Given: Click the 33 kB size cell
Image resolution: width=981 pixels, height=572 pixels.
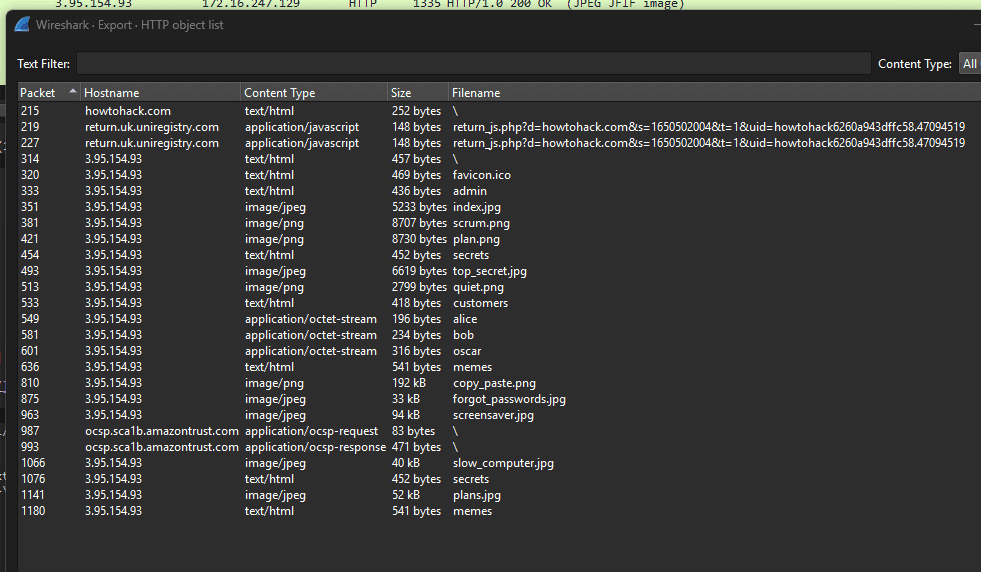Looking at the screenshot, I should (406, 399).
